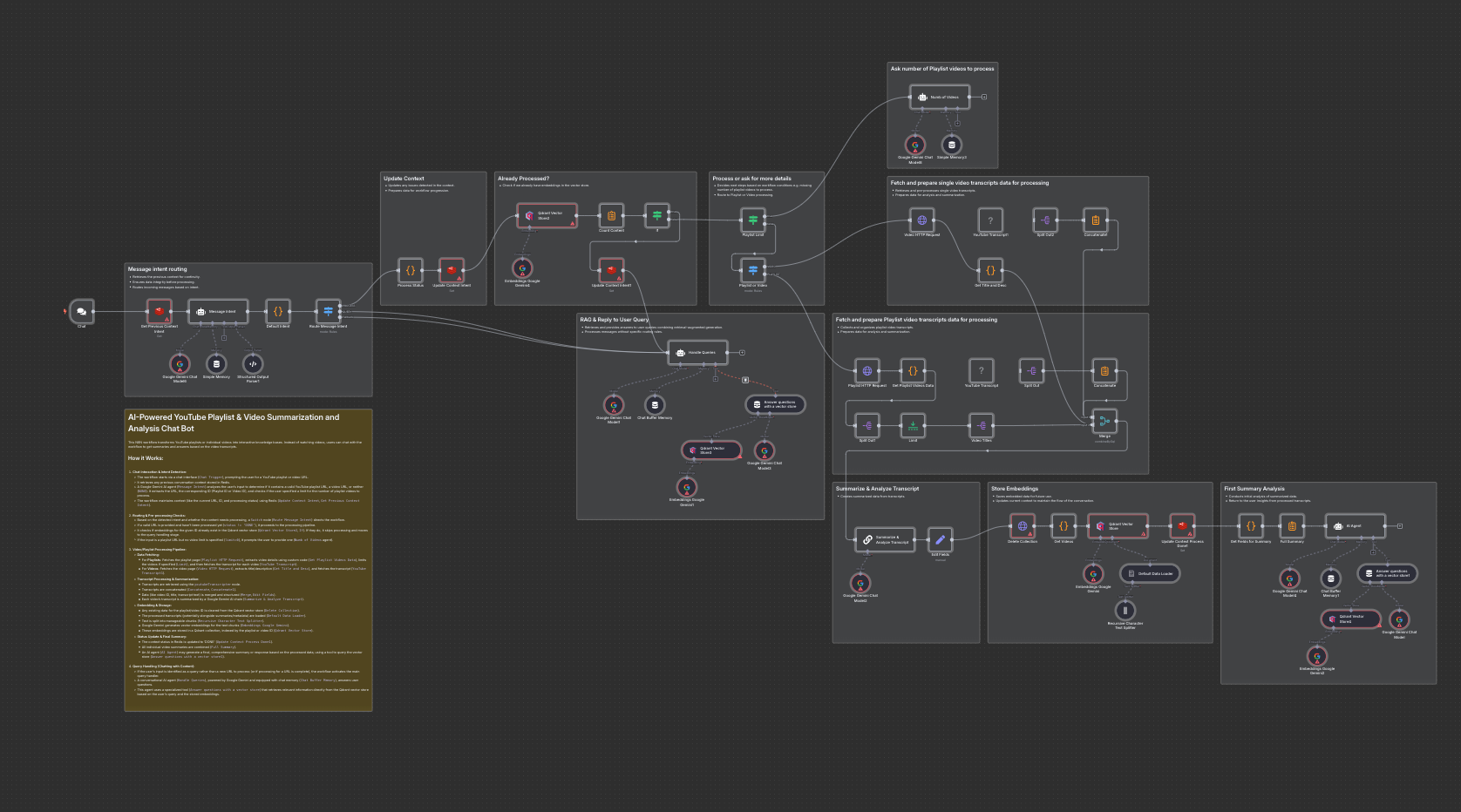This screenshot has width=1461, height=812.
Task: Select the Delete Collection HTTP node
Action: [1023, 526]
